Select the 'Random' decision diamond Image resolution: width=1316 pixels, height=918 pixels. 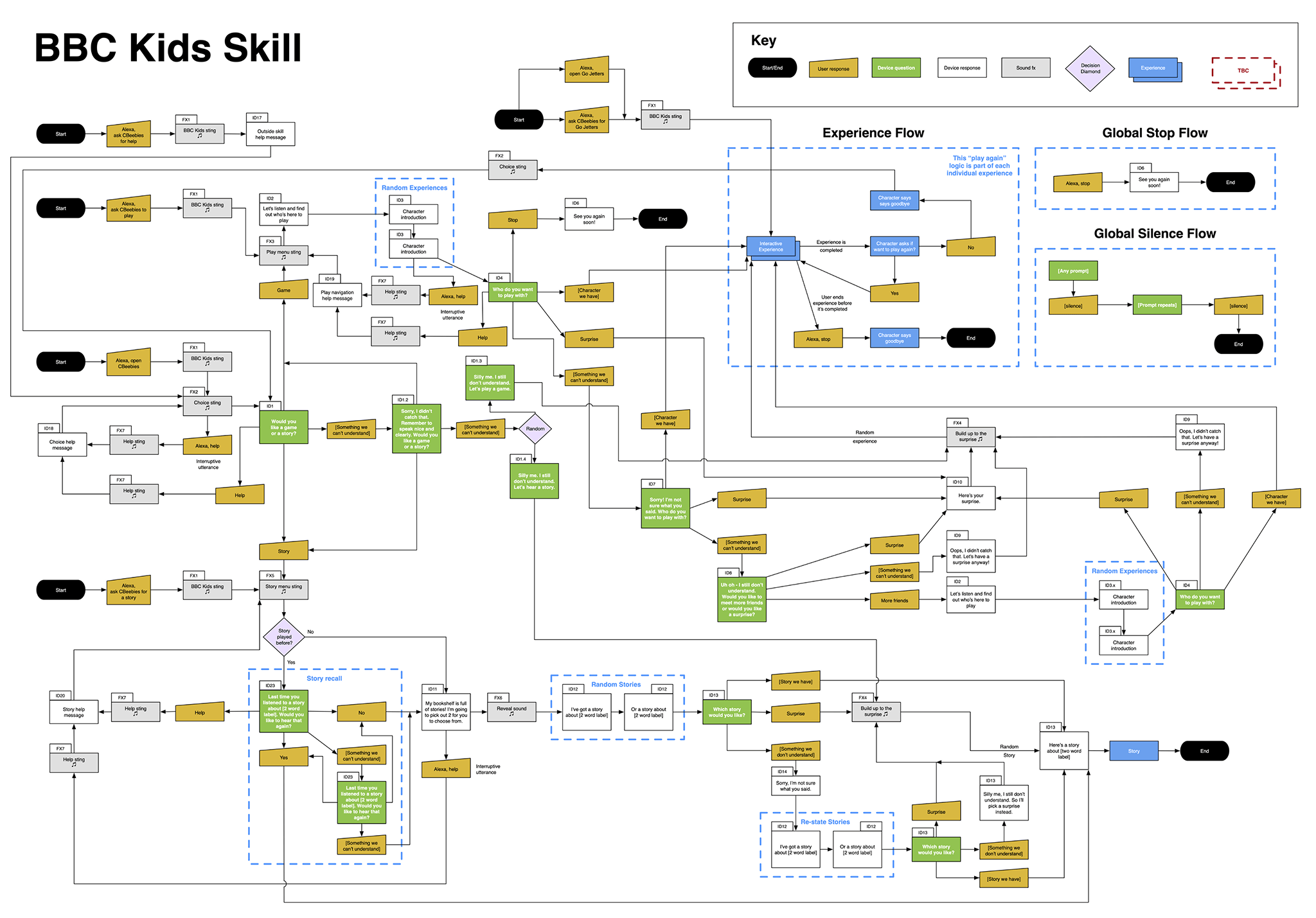[x=535, y=428]
